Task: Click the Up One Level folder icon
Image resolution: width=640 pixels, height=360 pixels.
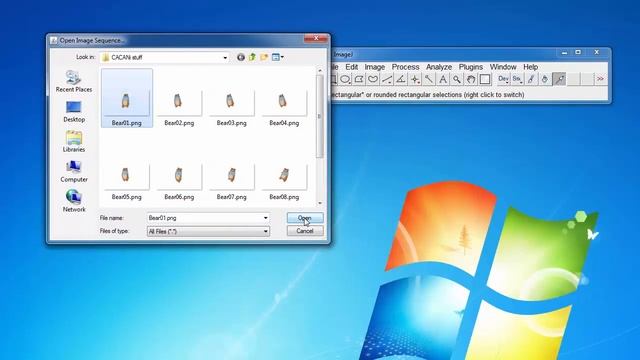Action: [x=252, y=57]
